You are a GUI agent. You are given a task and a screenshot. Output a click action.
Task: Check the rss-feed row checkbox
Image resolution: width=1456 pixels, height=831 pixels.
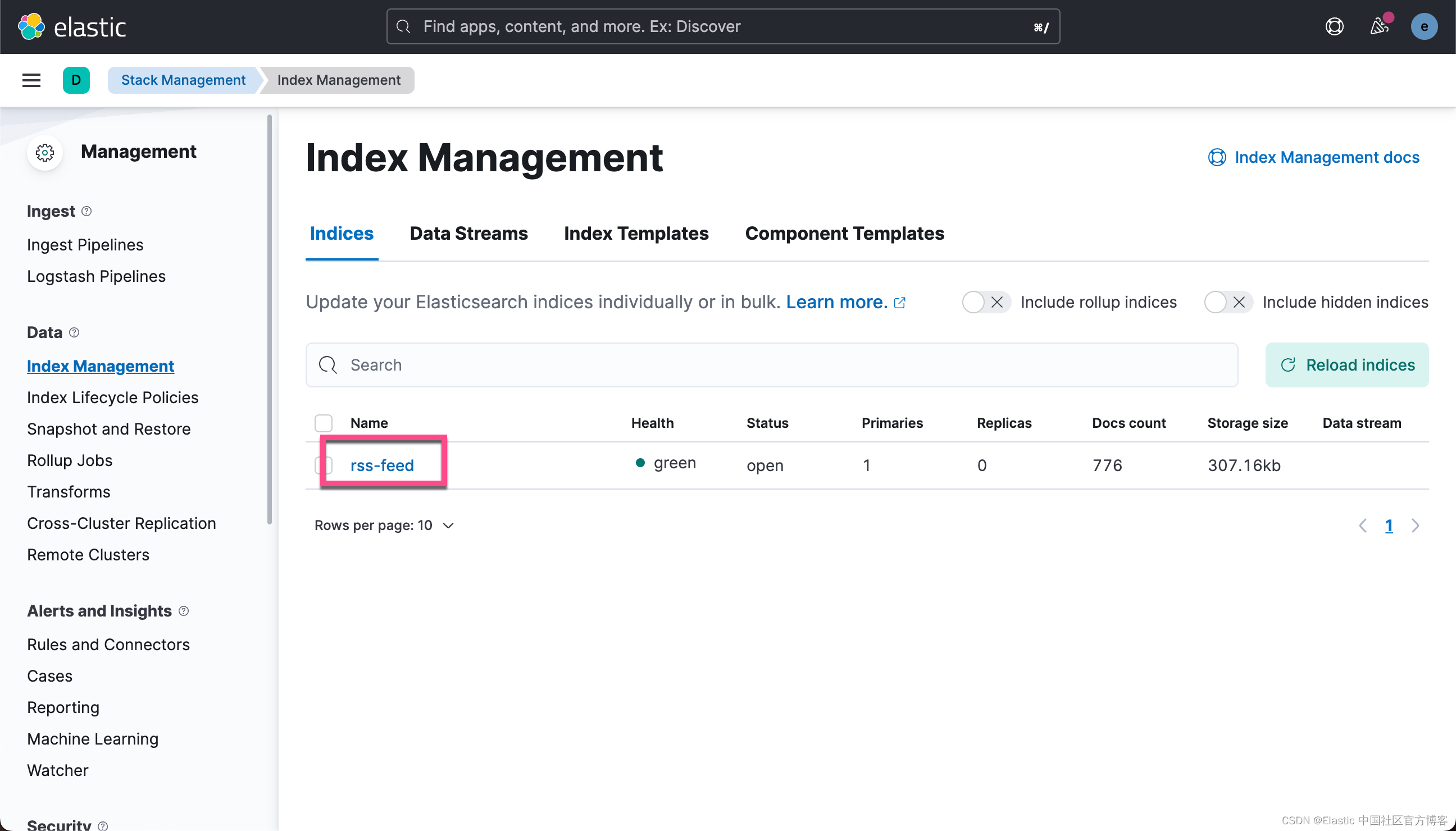(x=323, y=464)
